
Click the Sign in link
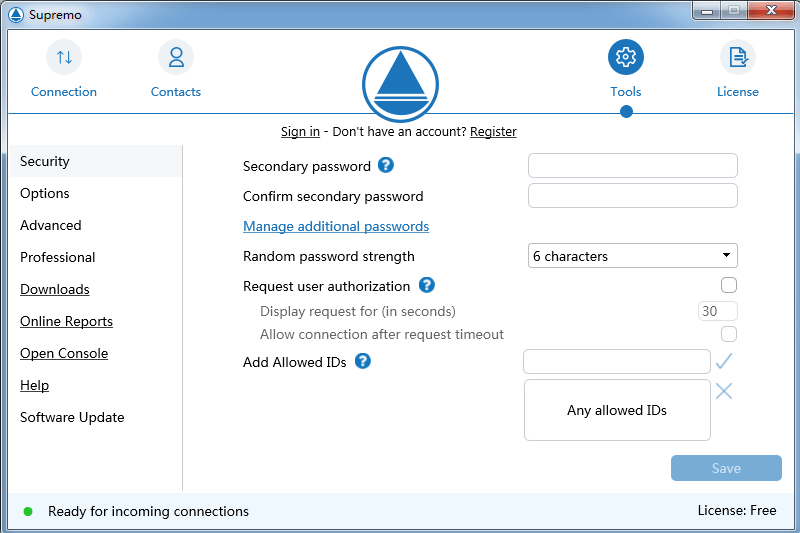point(300,131)
